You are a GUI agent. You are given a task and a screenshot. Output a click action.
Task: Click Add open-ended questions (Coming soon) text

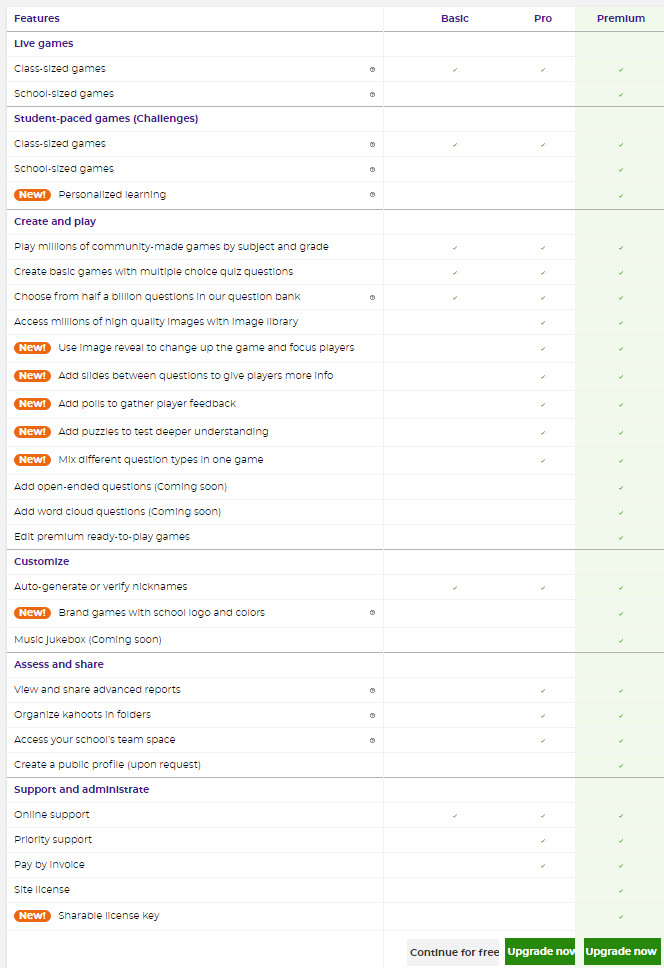coord(120,486)
